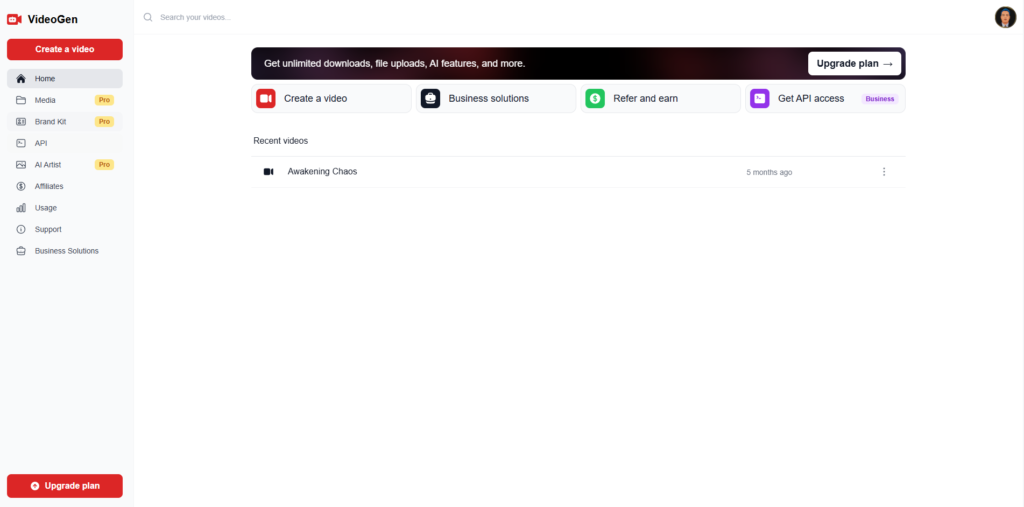Open the AI Artist menu item
Screen dimensions: 1024x507
click(x=65, y=165)
